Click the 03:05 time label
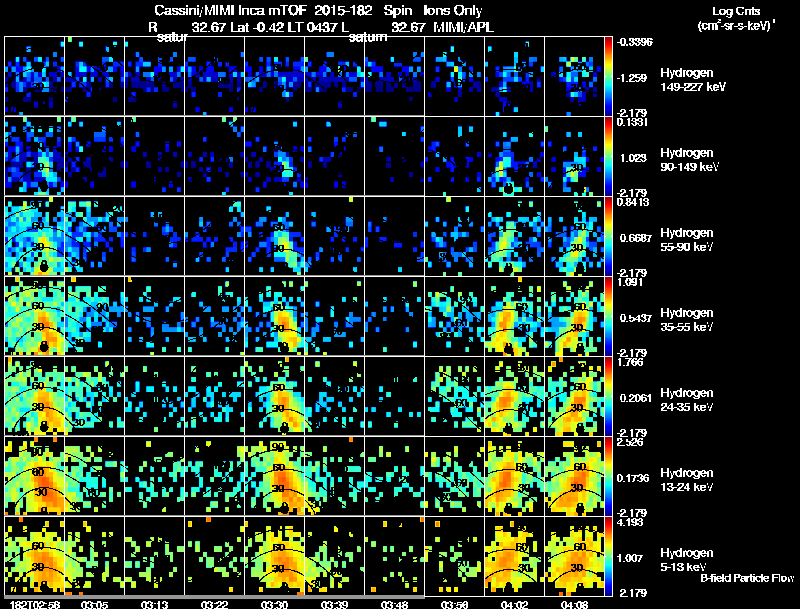This screenshot has width=800, height=609. coord(94,604)
